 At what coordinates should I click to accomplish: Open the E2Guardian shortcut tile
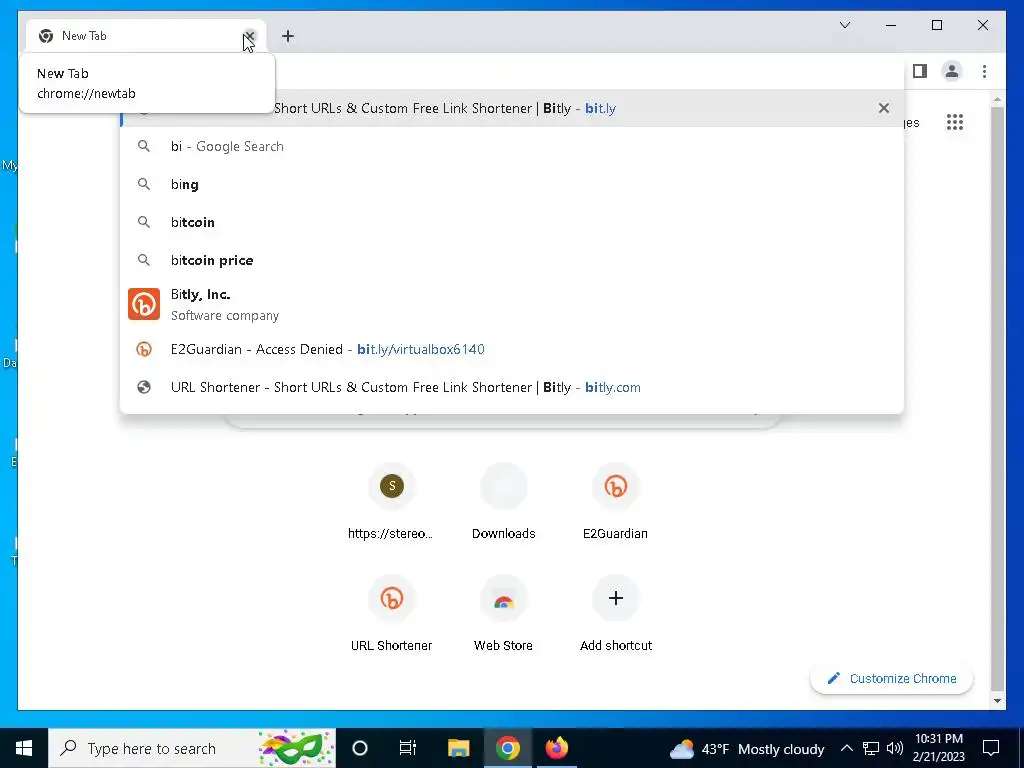click(615, 502)
